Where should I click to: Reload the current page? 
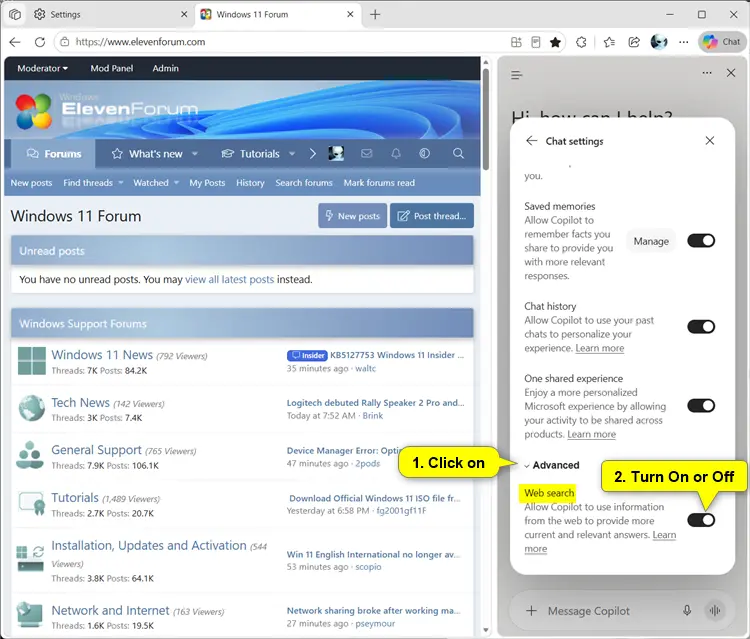click(40, 42)
